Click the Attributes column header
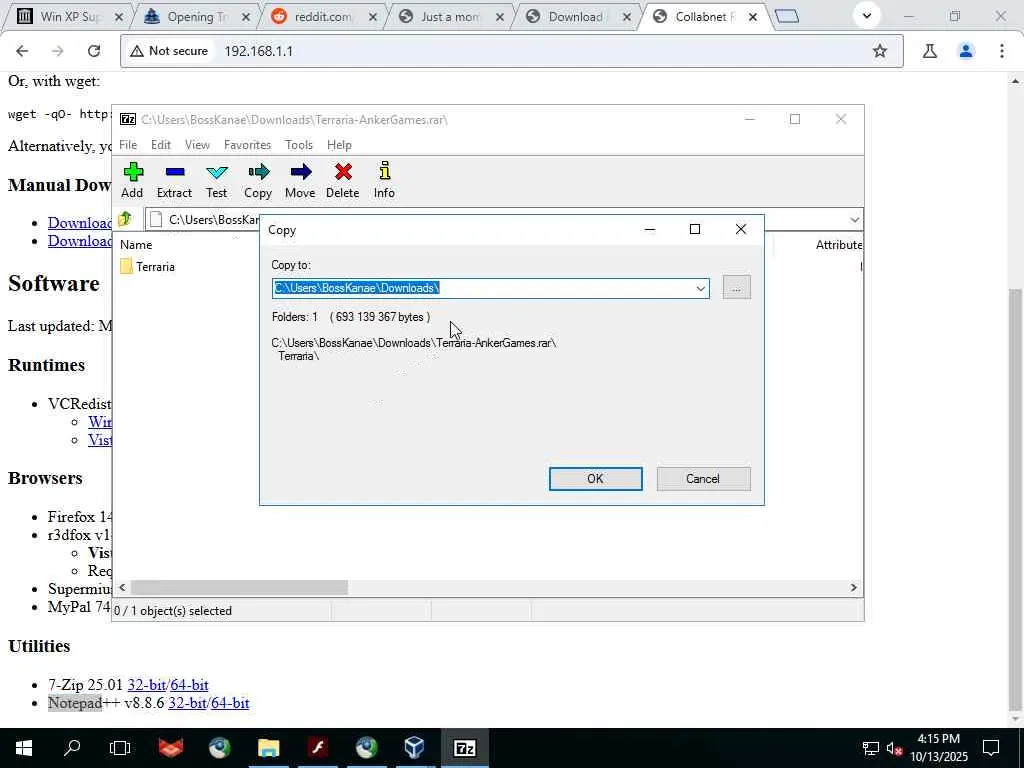This screenshot has height=768, width=1024. [x=839, y=245]
